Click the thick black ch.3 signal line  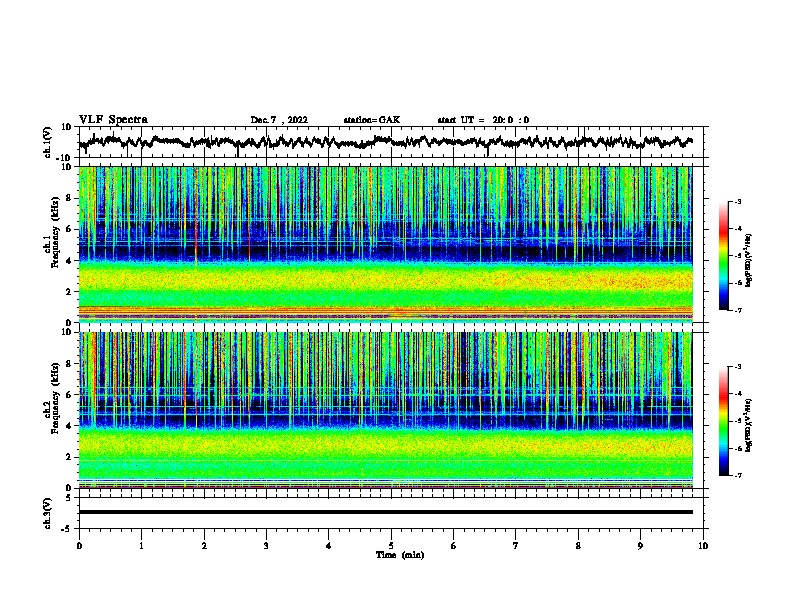[385, 512]
